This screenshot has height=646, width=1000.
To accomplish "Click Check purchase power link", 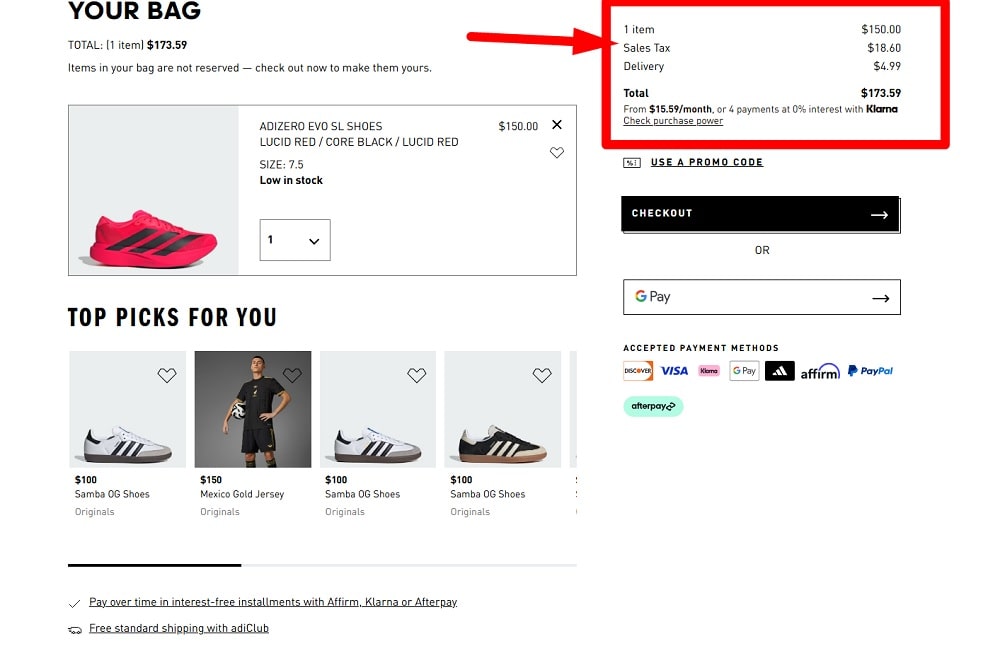I will (672, 121).
